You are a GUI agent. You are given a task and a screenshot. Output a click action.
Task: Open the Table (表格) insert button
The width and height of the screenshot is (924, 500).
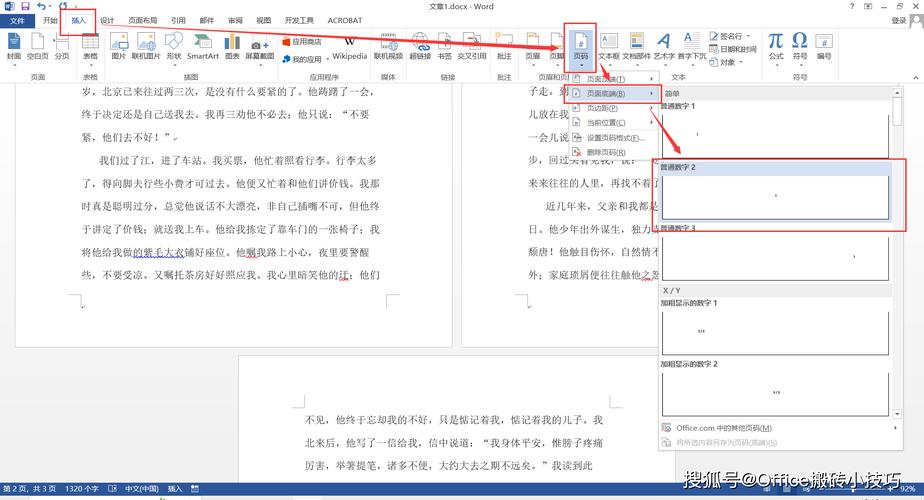pos(90,47)
